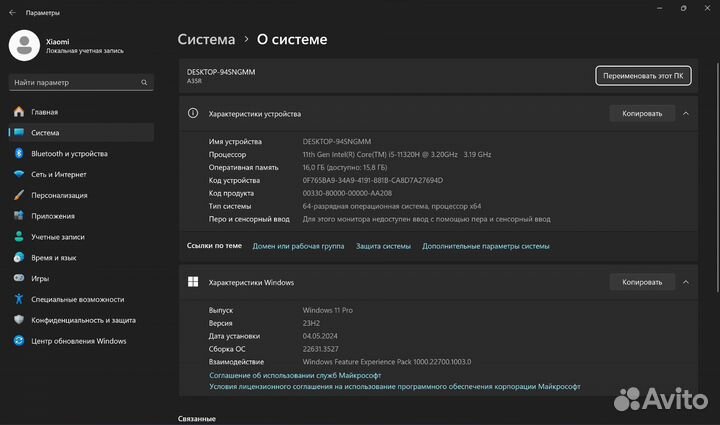Click the Система monitor icon

(x=19, y=132)
